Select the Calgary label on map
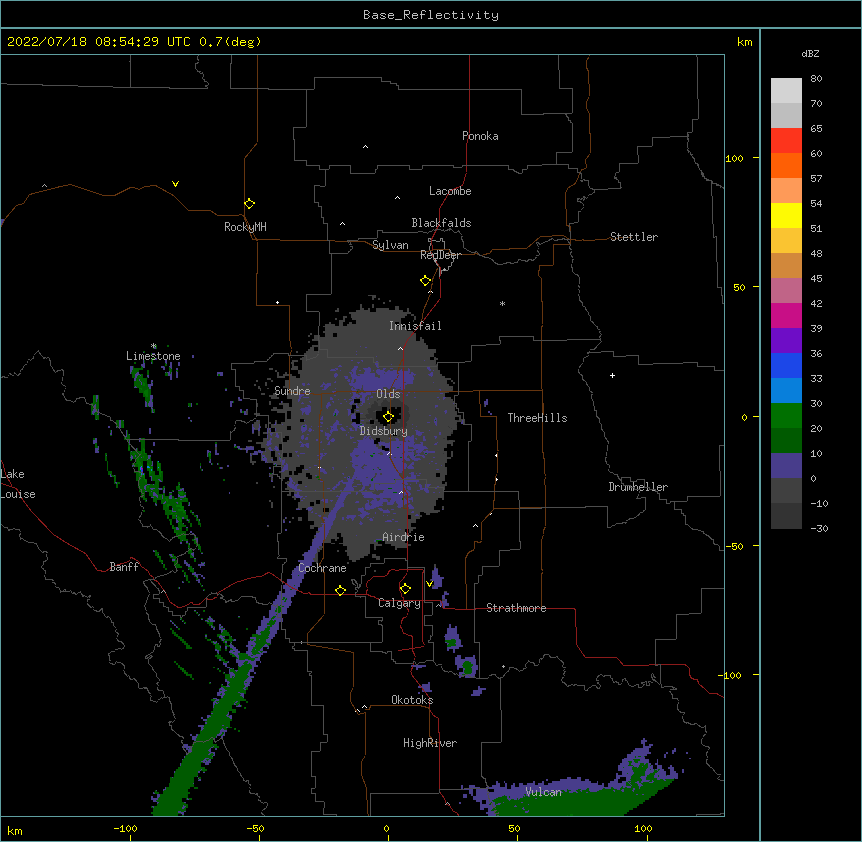The height and width of the screenshot is (842, 862). click(x=399, y=603)
